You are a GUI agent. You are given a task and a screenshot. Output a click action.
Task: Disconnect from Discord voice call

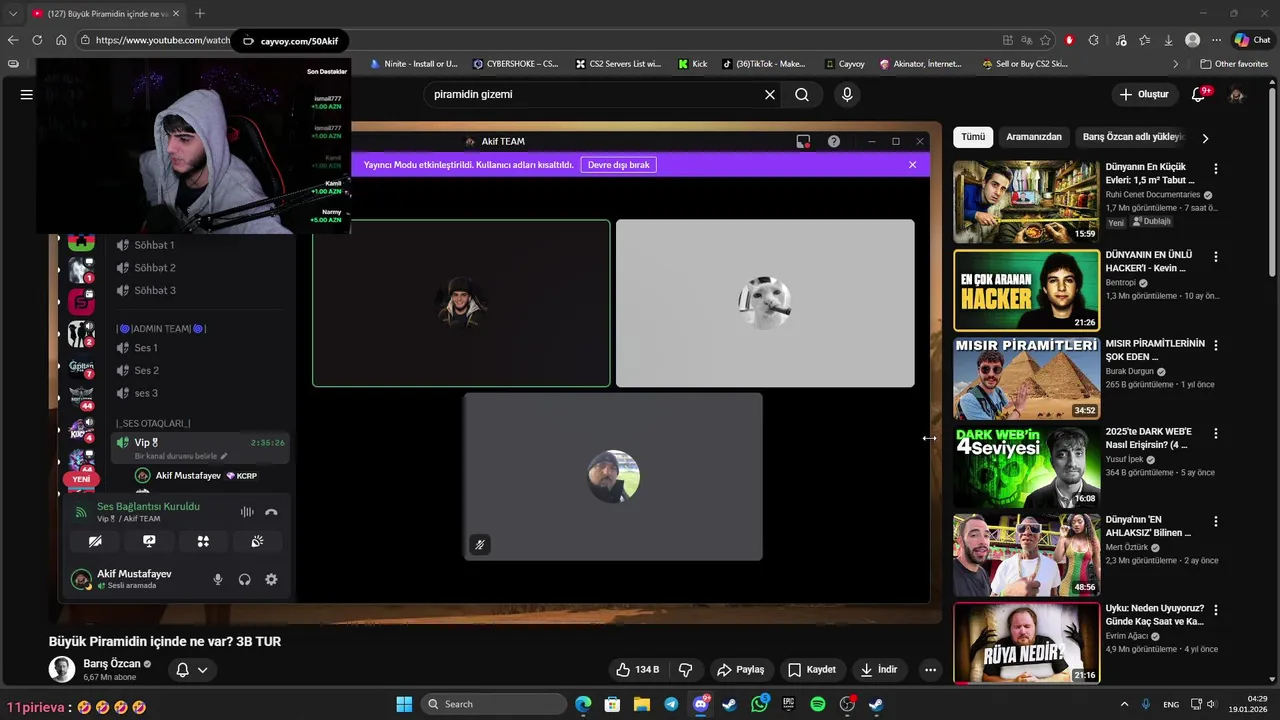(x=271, y=512)
